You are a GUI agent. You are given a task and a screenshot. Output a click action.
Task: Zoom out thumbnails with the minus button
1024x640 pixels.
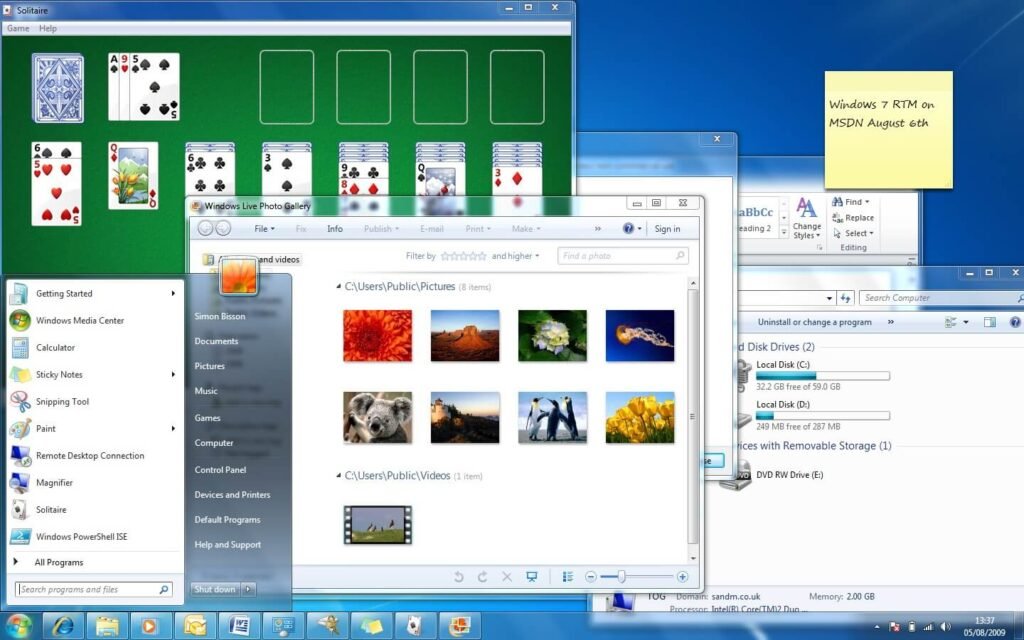590,577
